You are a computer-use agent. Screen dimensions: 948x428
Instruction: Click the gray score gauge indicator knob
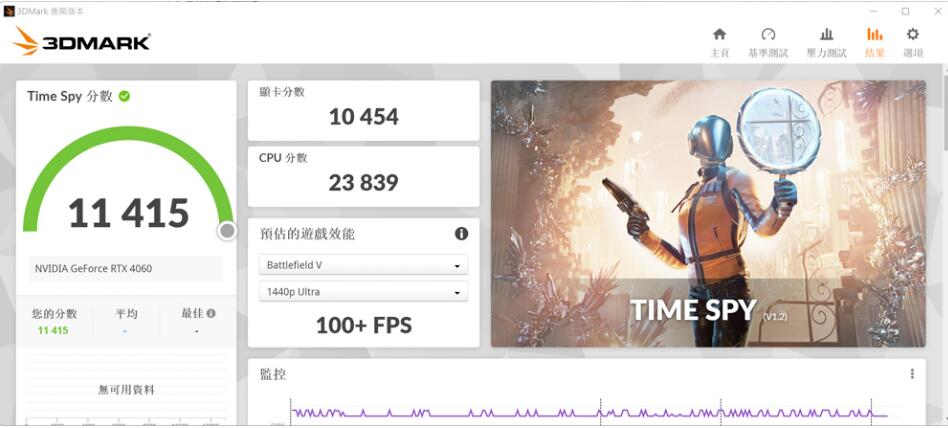[227, 230]
